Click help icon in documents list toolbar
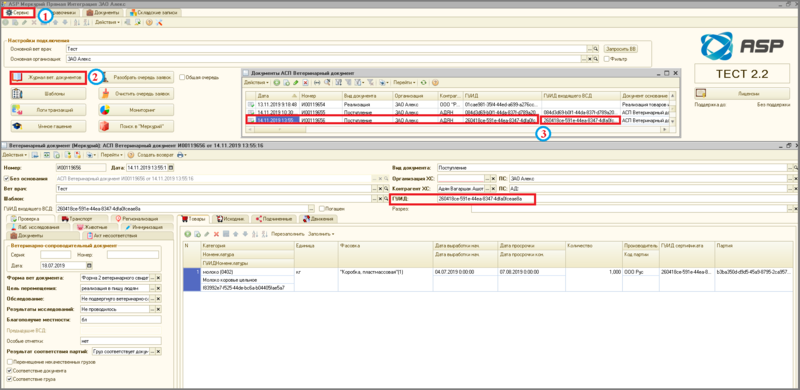800x390 pixels. [435, 82]
